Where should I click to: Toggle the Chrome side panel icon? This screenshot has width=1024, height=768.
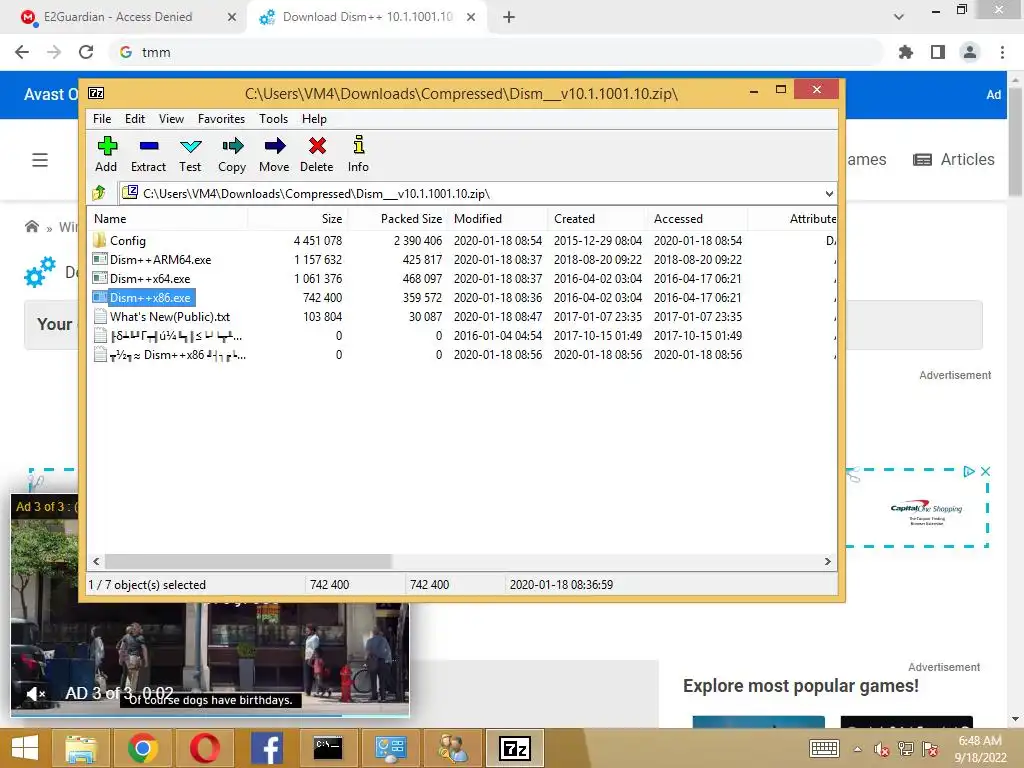[x=938, y=52]
